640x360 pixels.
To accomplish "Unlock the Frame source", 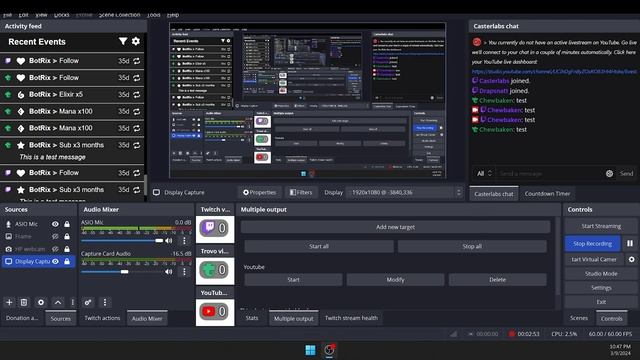I will point(67,236).
